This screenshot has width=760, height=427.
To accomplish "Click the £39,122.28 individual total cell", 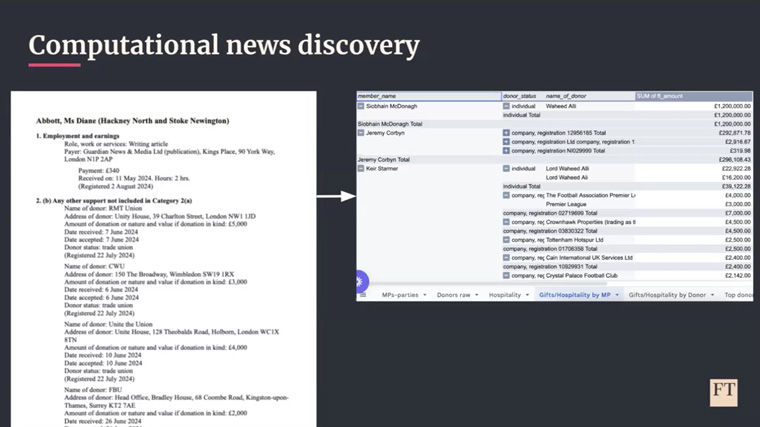I will point(736,187).
